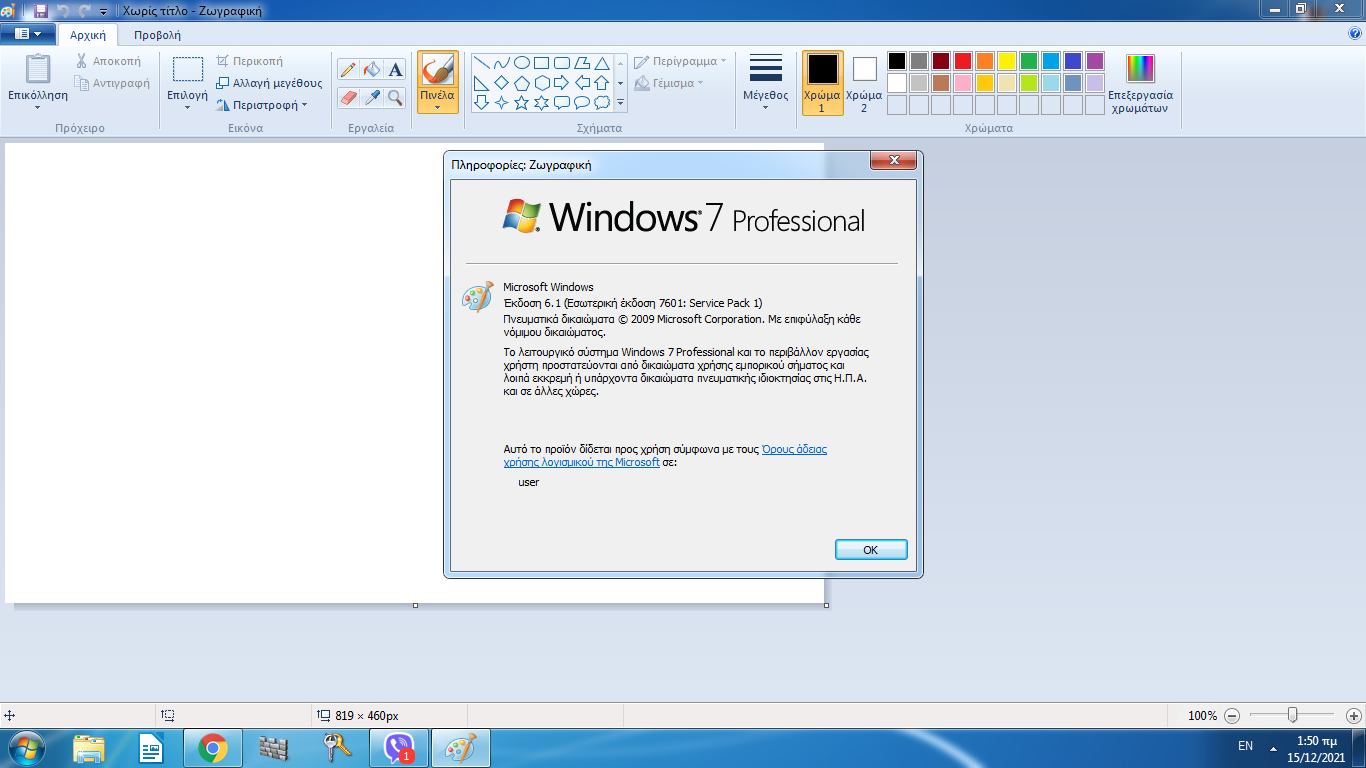
Task: Choose the Five-point star shape
Action: point(521,102)
